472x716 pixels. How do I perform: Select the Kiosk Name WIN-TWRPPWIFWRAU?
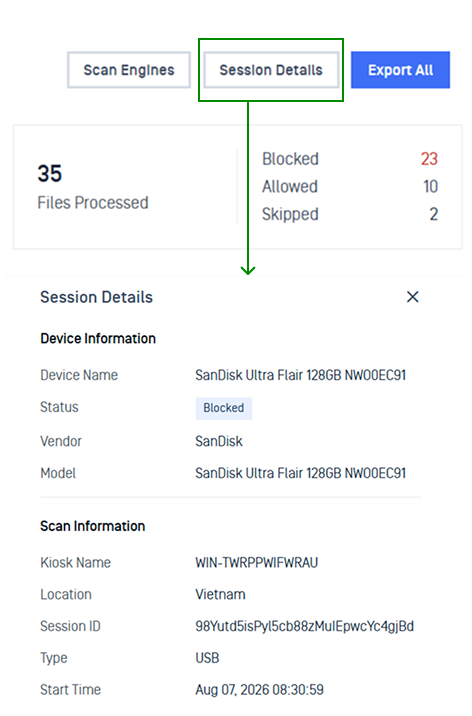(257, 563)
